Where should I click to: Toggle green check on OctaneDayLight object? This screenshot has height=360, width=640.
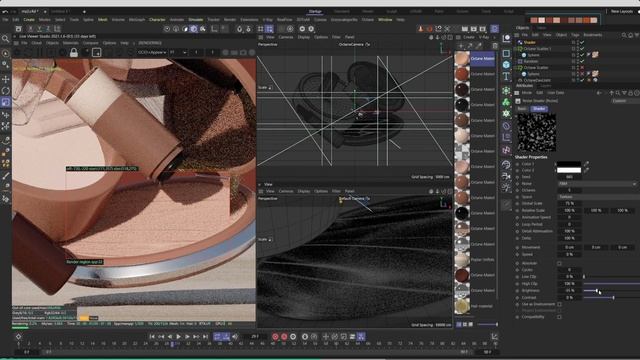582,80
